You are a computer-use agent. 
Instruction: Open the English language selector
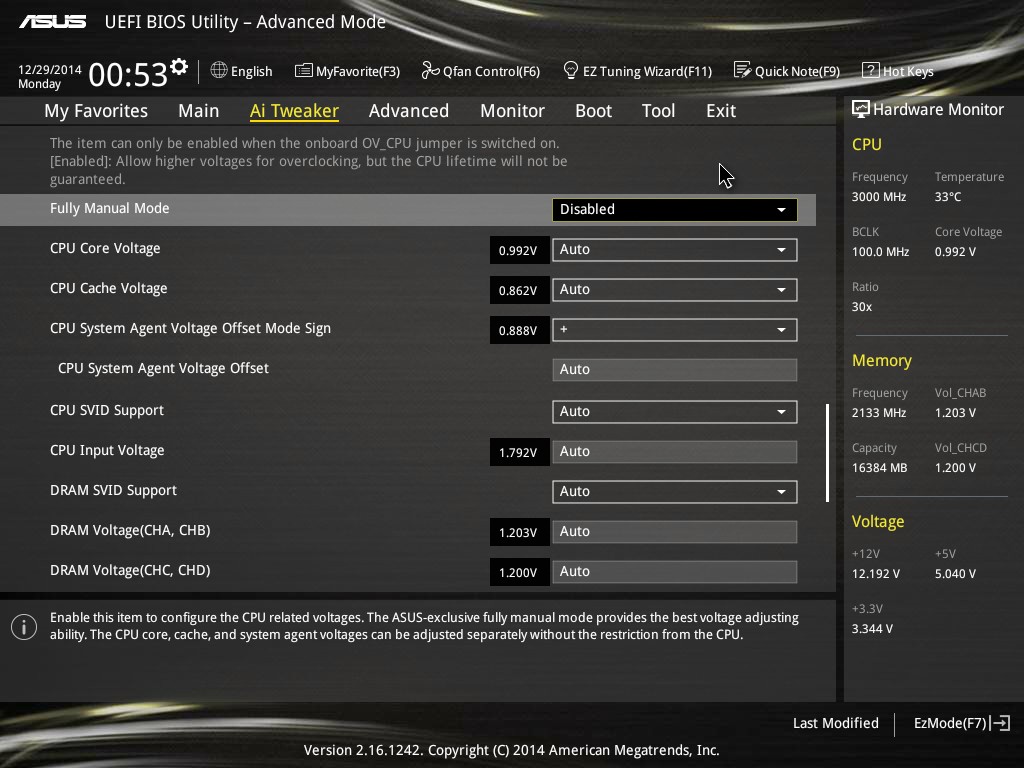[x=242, y=71]
